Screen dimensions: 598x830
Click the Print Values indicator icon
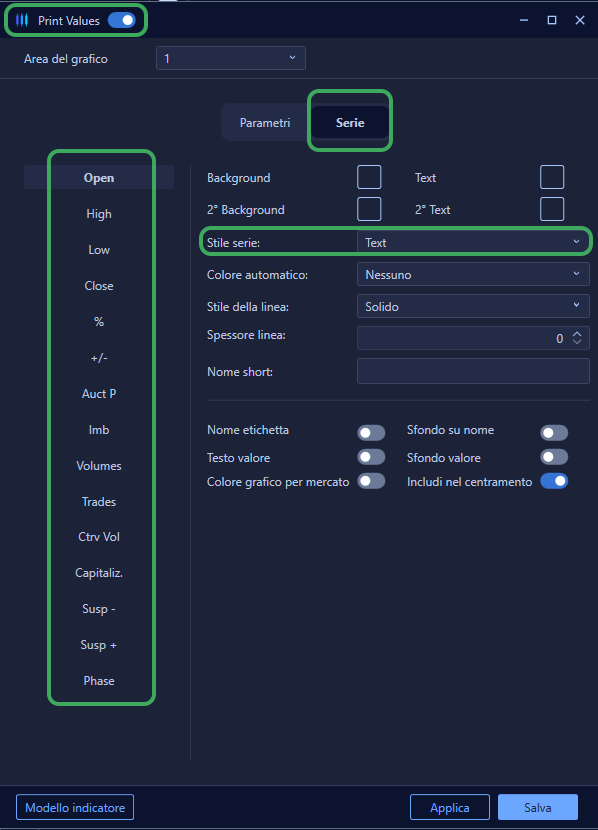tap(22, 21)
